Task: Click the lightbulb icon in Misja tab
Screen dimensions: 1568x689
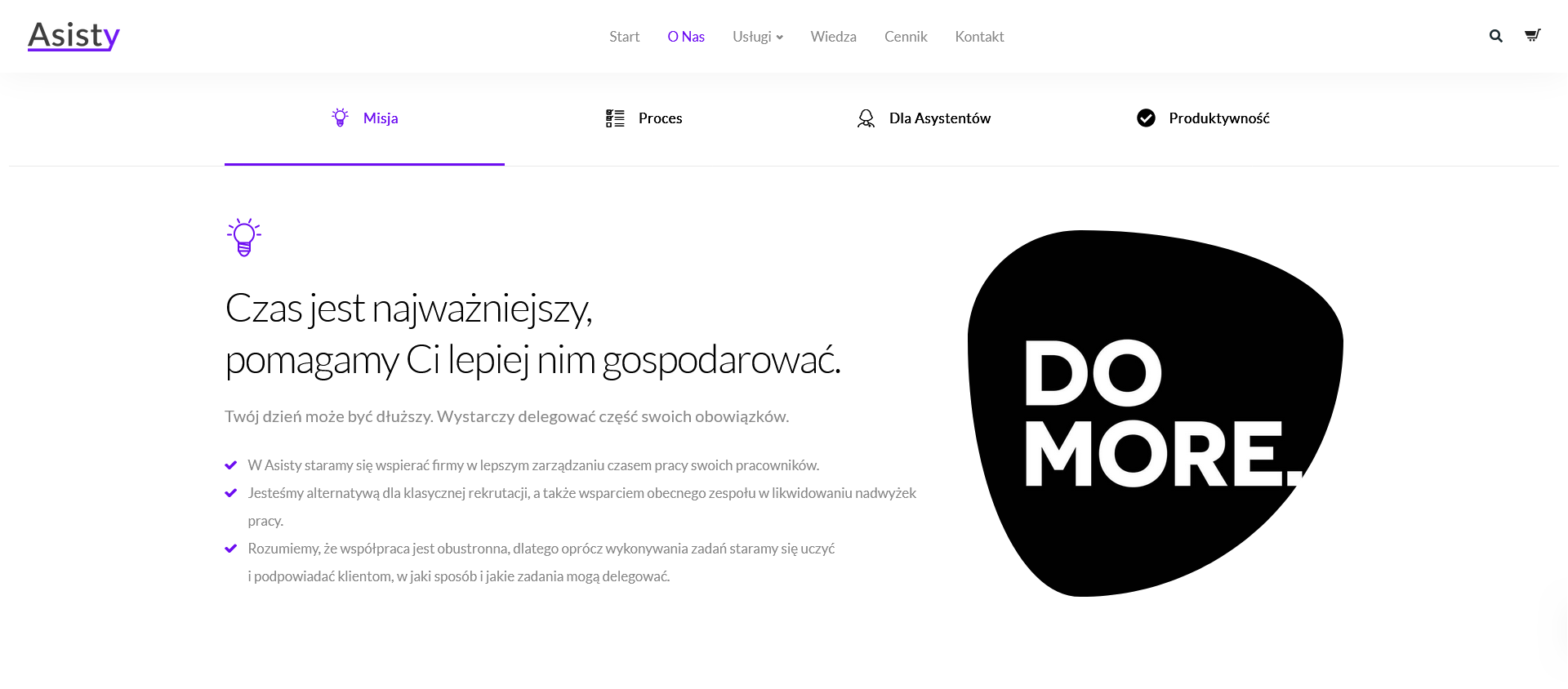Action: (340, 118)
